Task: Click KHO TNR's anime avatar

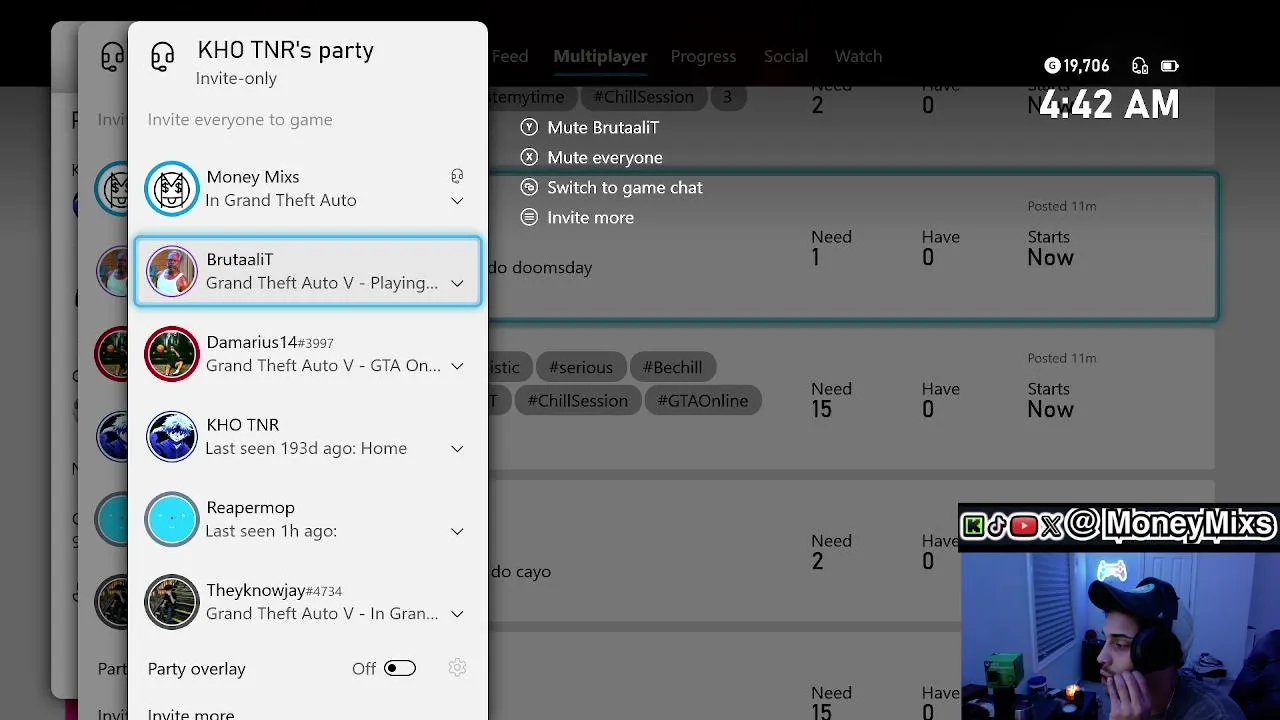Action: (x=172, y=436)
